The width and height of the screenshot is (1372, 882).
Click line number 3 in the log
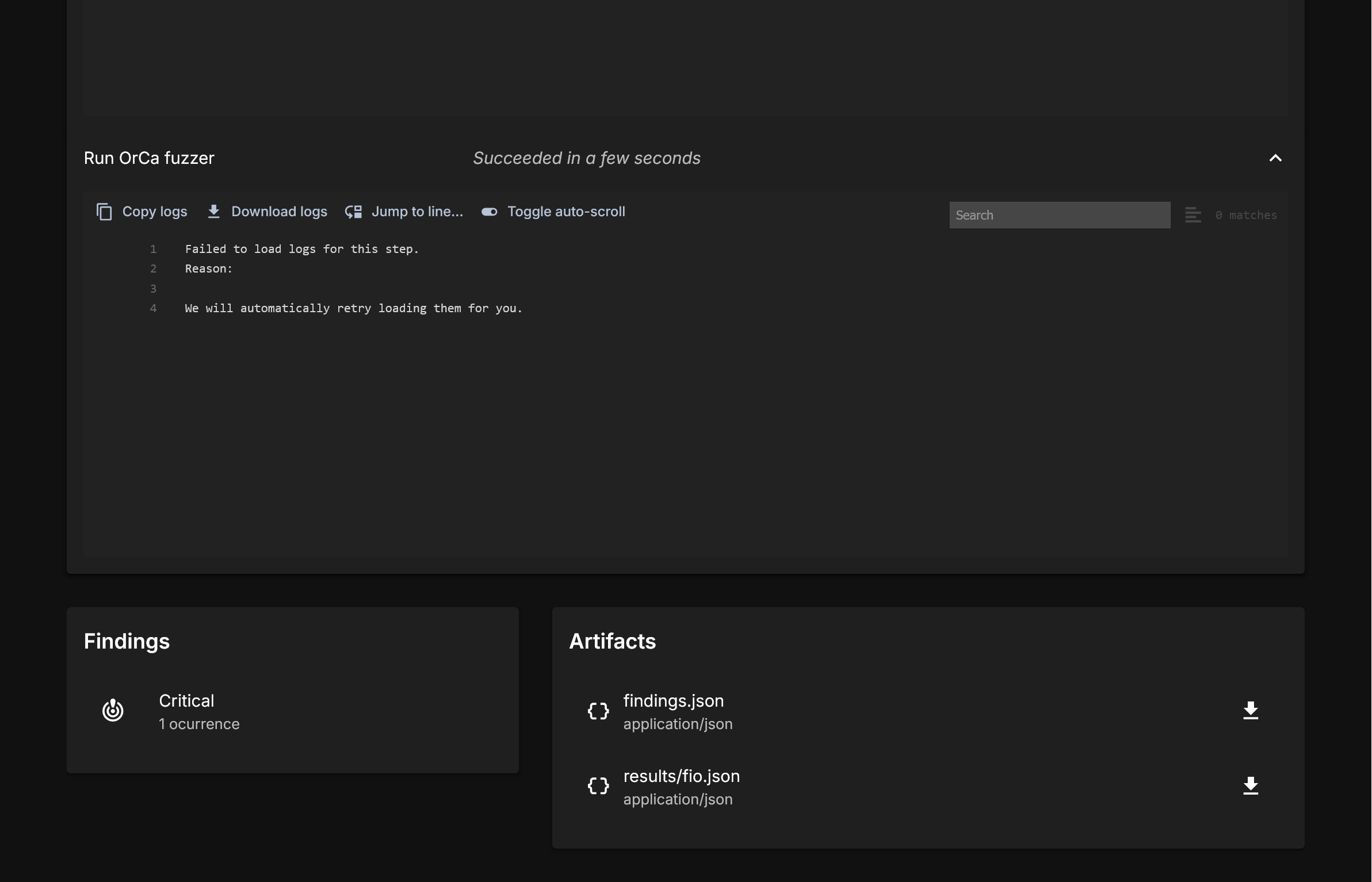click(x=153, y=289)
